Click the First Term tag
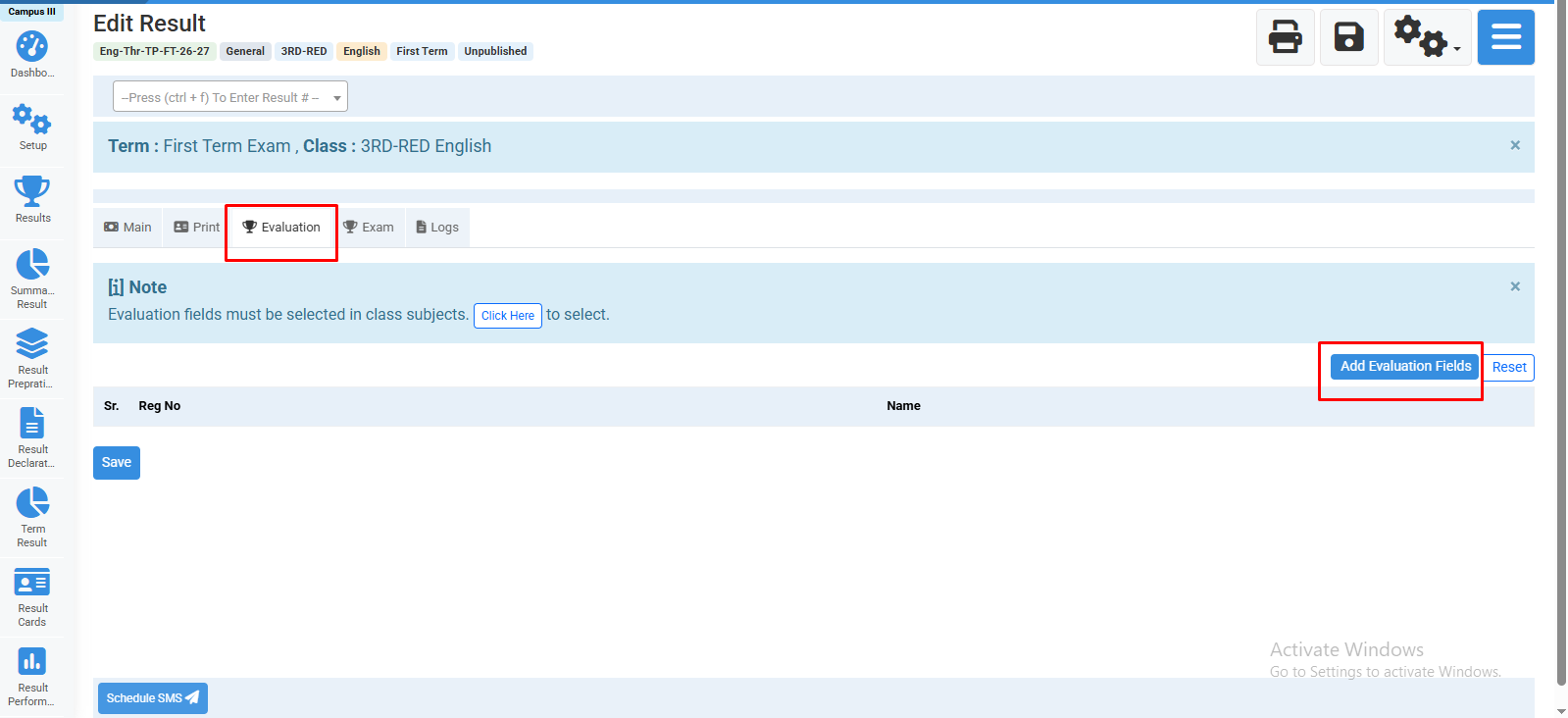 (x=422, y=51)
